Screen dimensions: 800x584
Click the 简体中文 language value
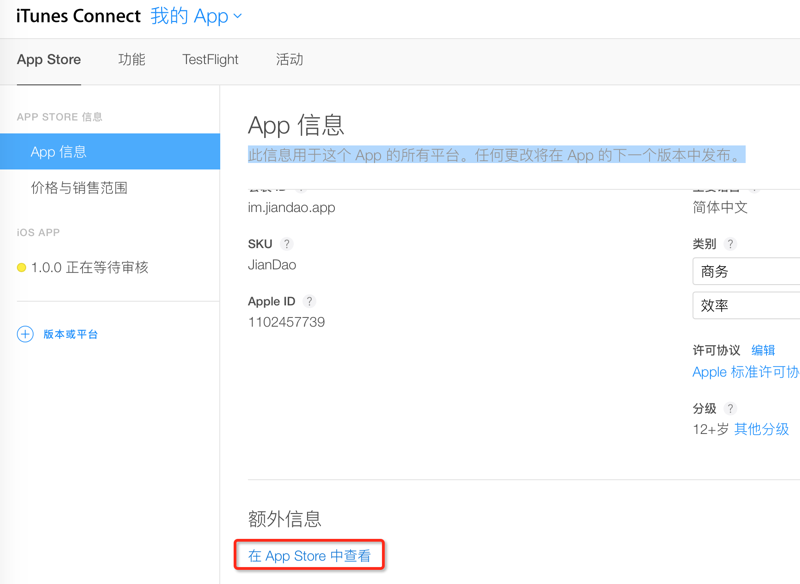point(720,207)
